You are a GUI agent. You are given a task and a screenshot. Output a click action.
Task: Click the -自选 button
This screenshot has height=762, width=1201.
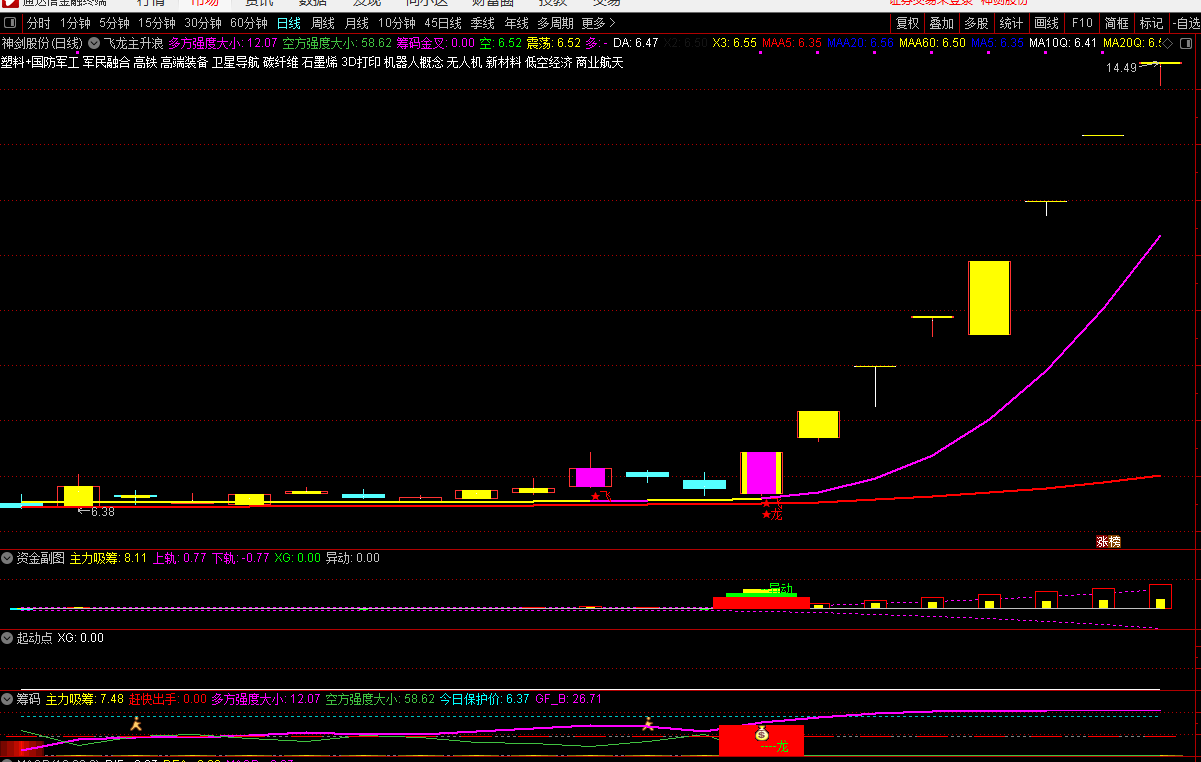(x=1184, y=23)
